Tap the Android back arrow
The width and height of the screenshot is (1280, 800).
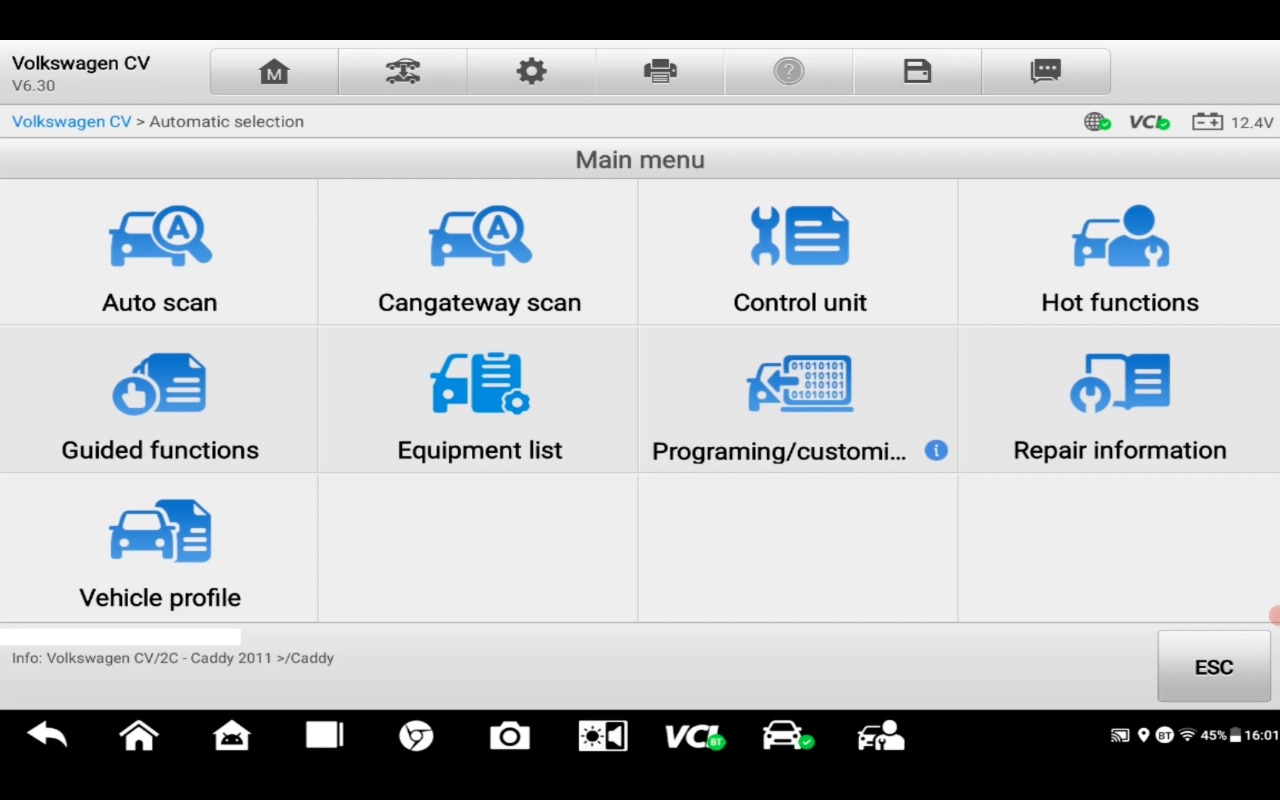pos(47,737)
